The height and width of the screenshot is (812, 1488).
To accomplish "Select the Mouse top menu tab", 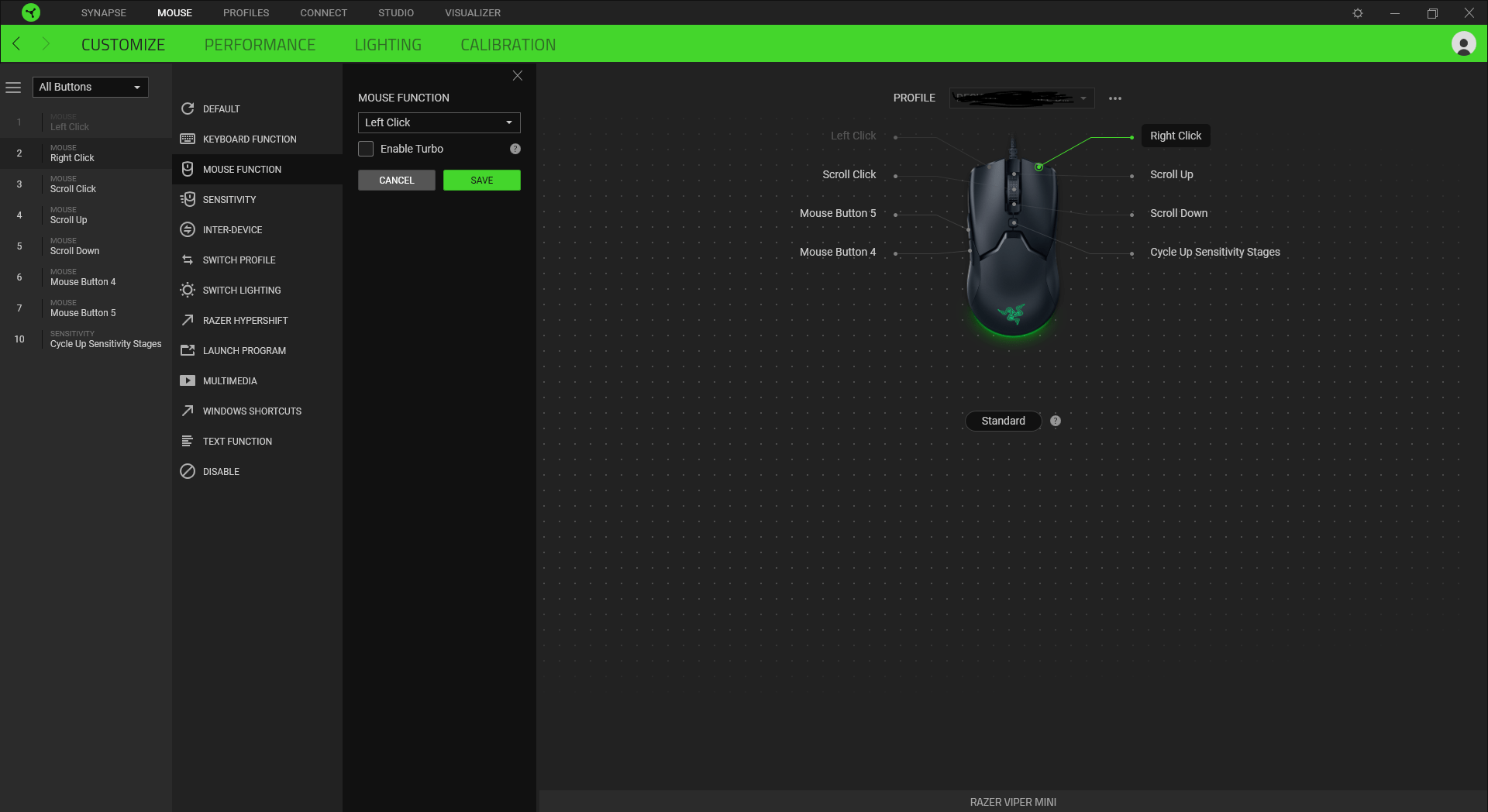I will tap(174, 13).
